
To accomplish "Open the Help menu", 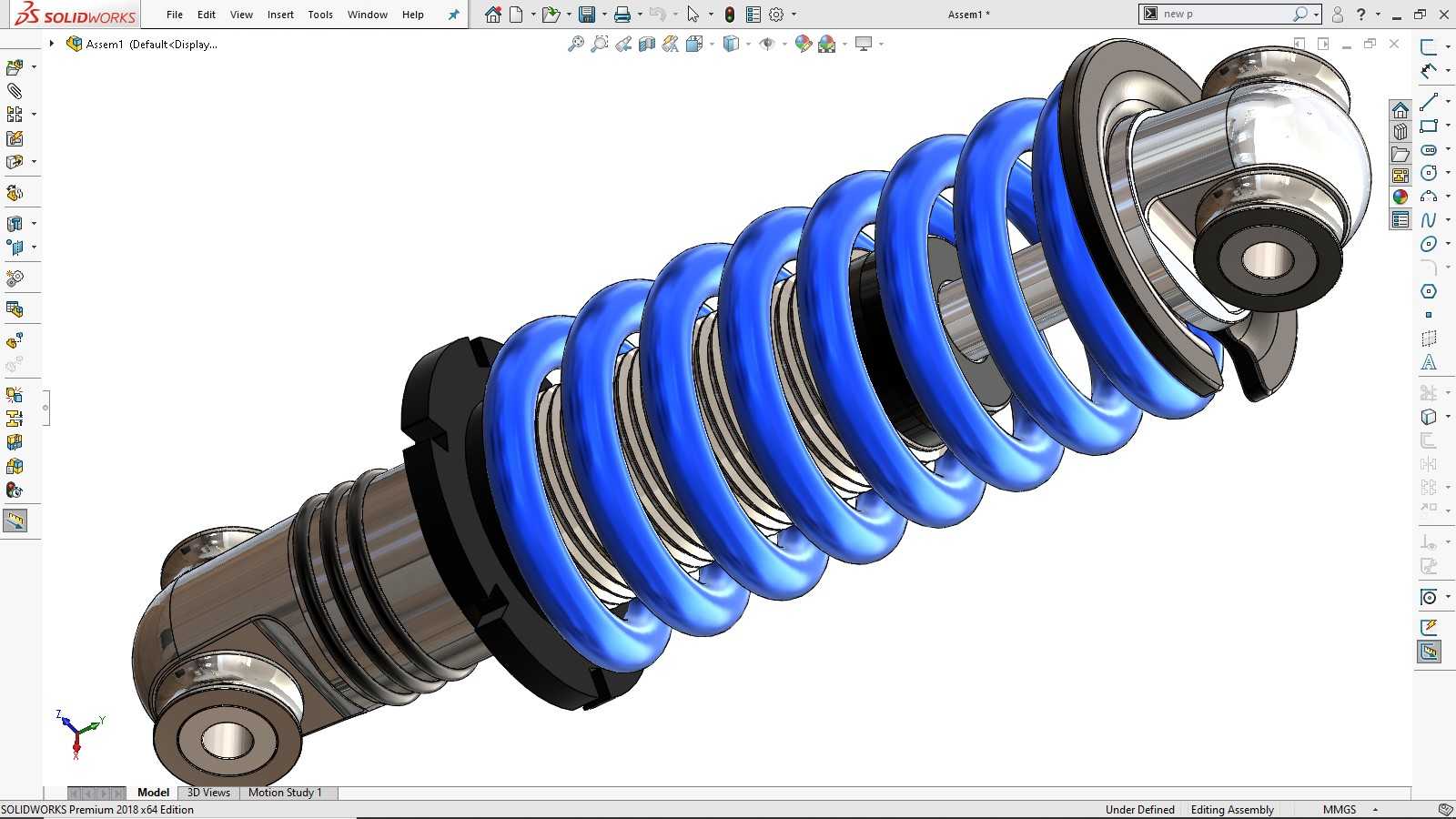I will [x=413, y=15].
